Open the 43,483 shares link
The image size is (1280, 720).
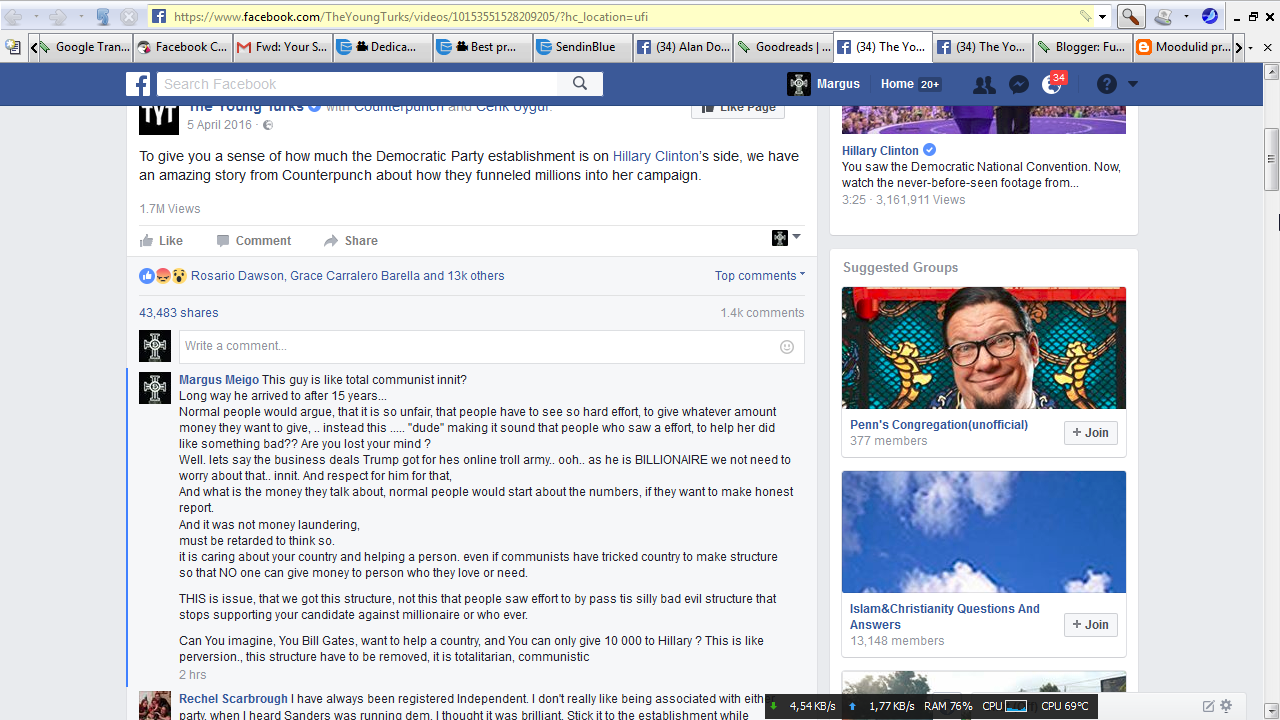click(x=179, y=313)
